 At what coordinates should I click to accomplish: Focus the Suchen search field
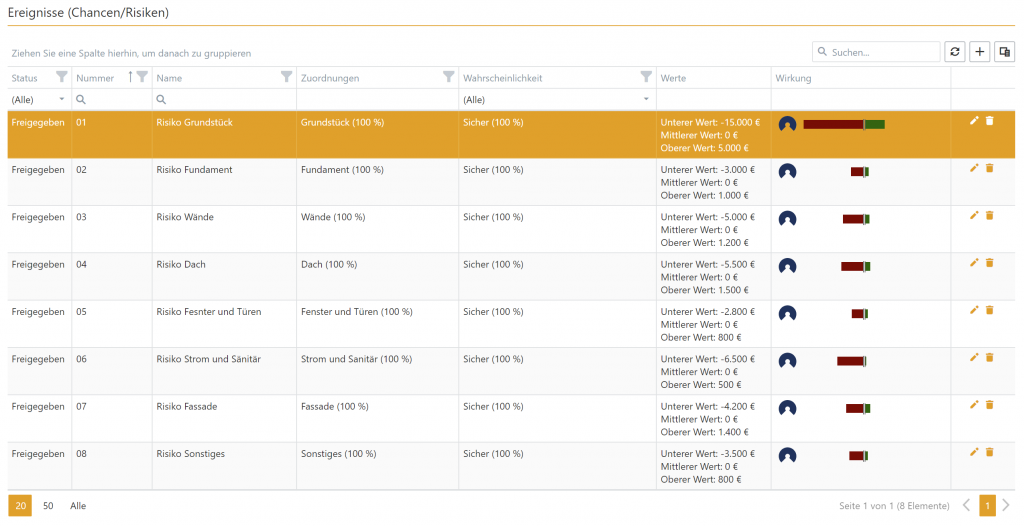click(876, 52)
